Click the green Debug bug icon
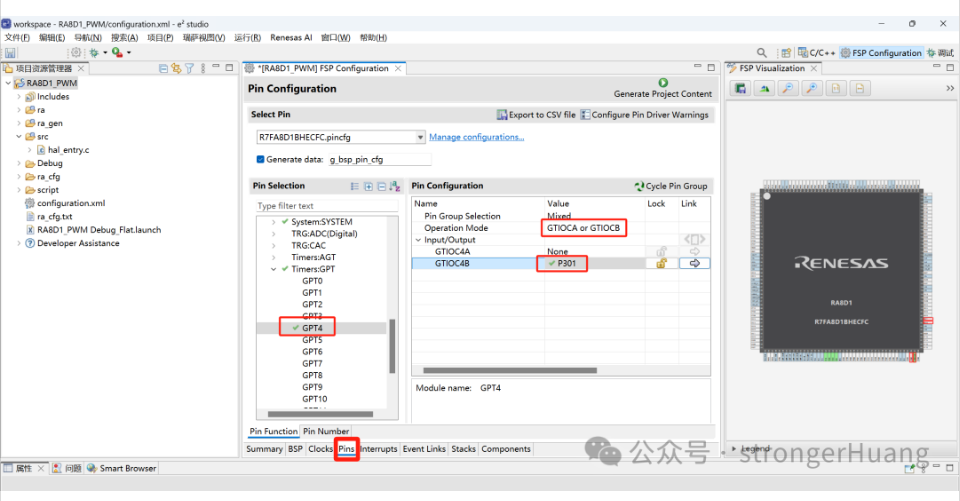Viewport: 960px width, 501px height. click(94, 53)
